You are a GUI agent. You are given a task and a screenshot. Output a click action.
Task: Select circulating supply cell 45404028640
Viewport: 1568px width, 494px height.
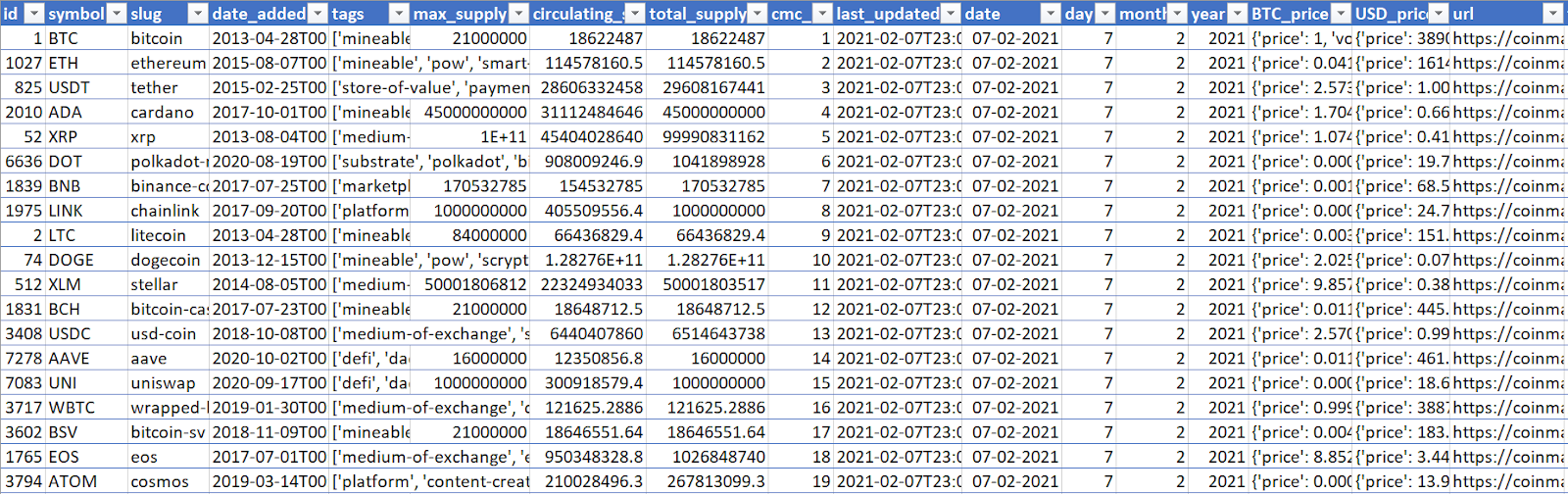588,136
